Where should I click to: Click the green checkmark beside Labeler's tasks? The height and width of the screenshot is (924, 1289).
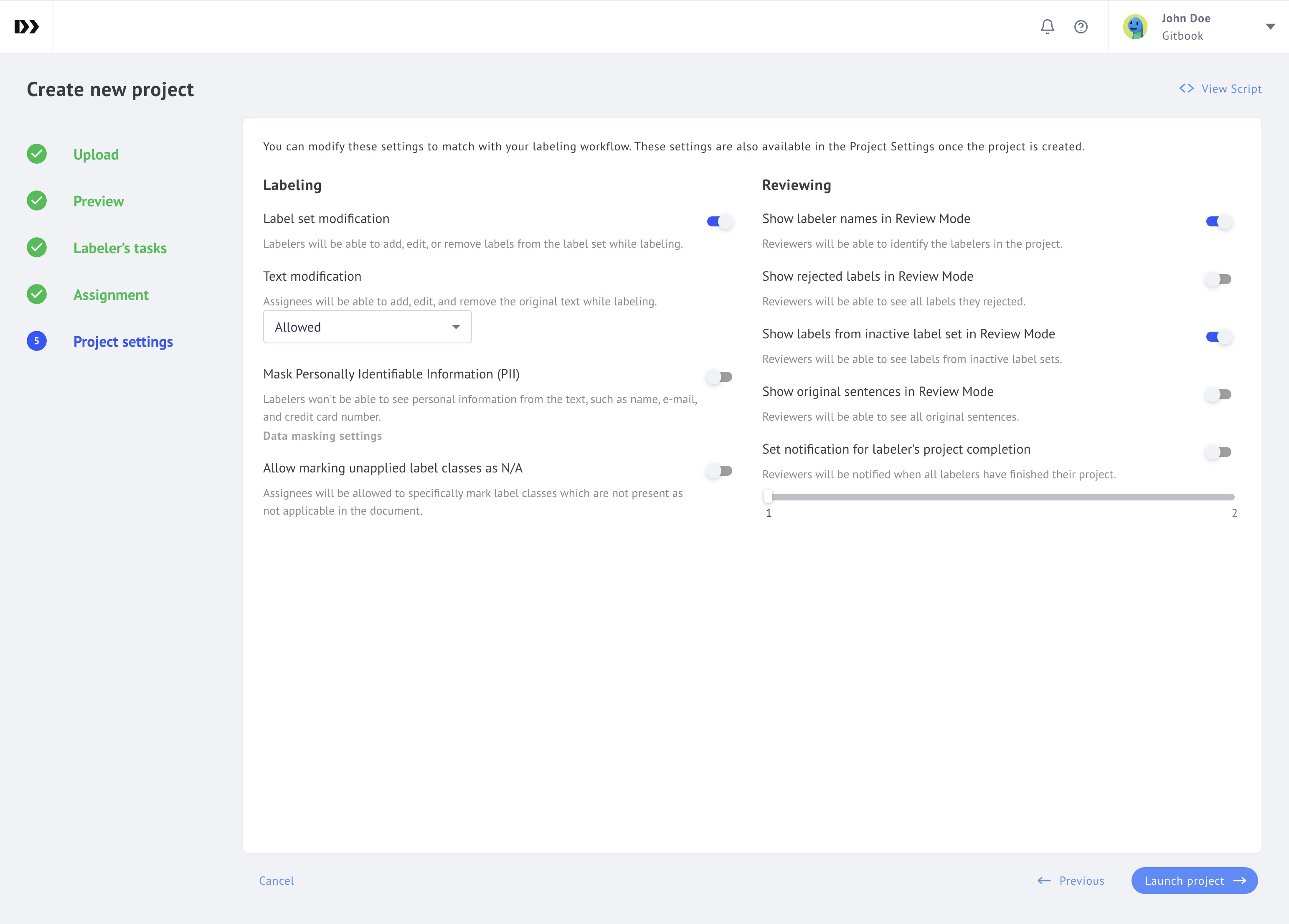click(x=37, y=248)
